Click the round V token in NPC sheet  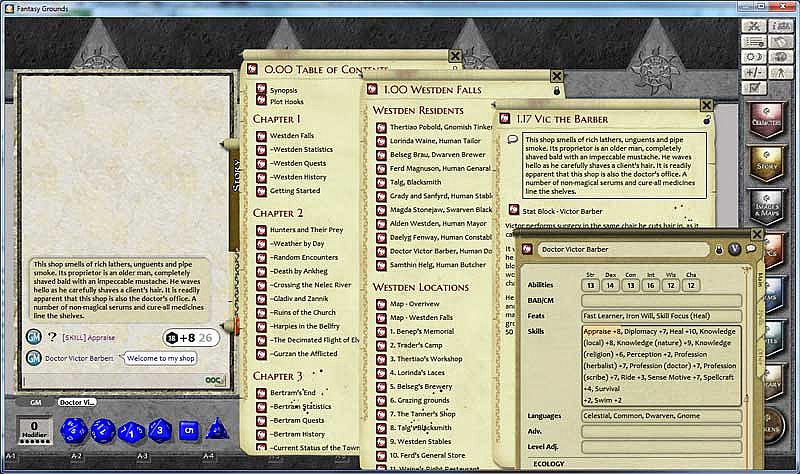click(734, 249)
